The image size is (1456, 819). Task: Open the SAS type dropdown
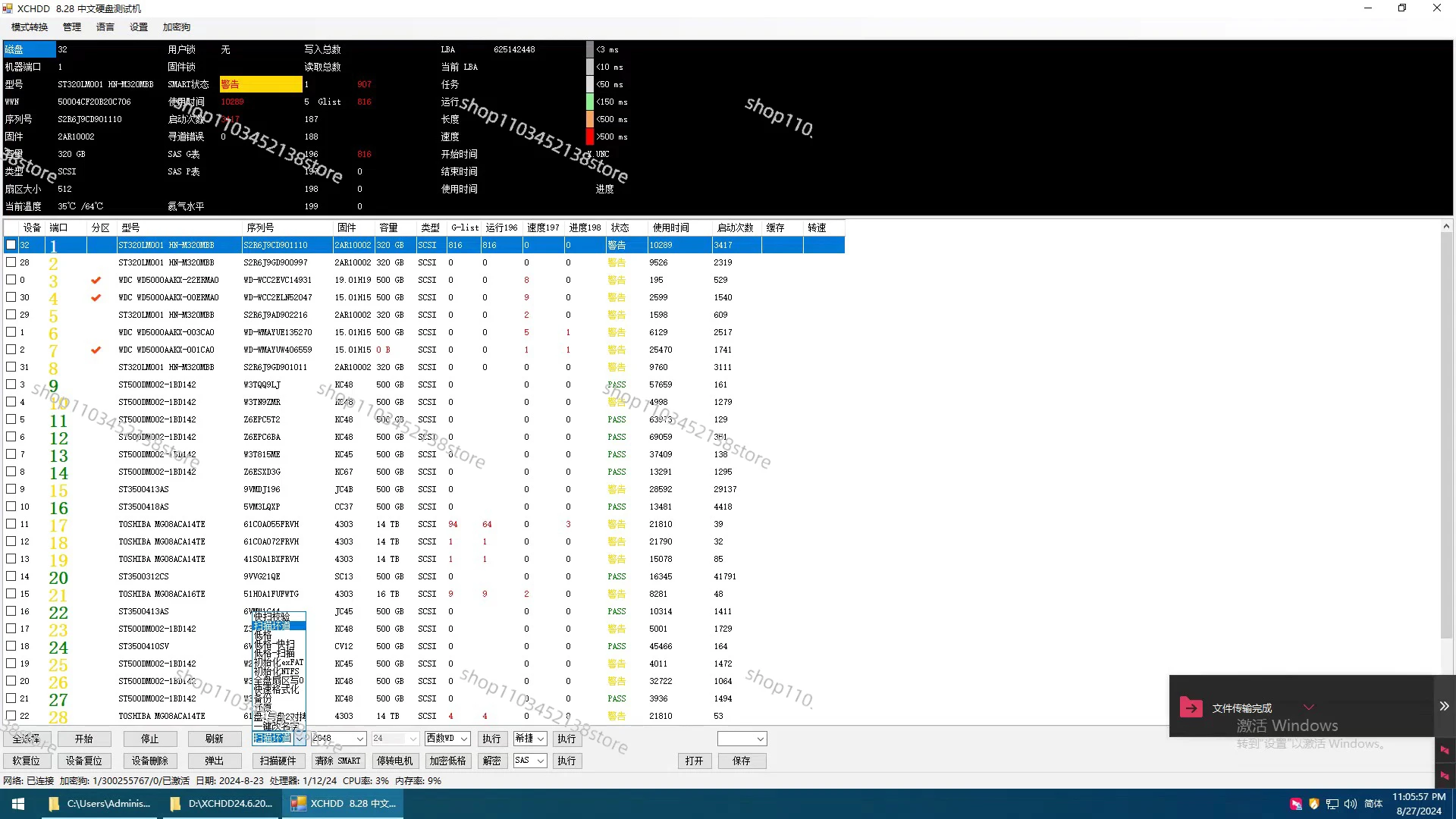pyautogui.click(x=540, y=761)
